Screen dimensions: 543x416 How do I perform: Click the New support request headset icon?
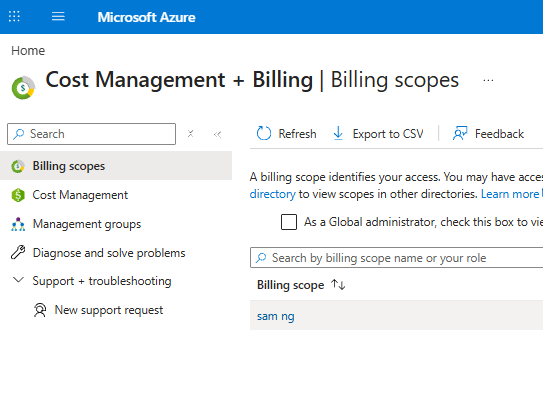tap(40, 310)
